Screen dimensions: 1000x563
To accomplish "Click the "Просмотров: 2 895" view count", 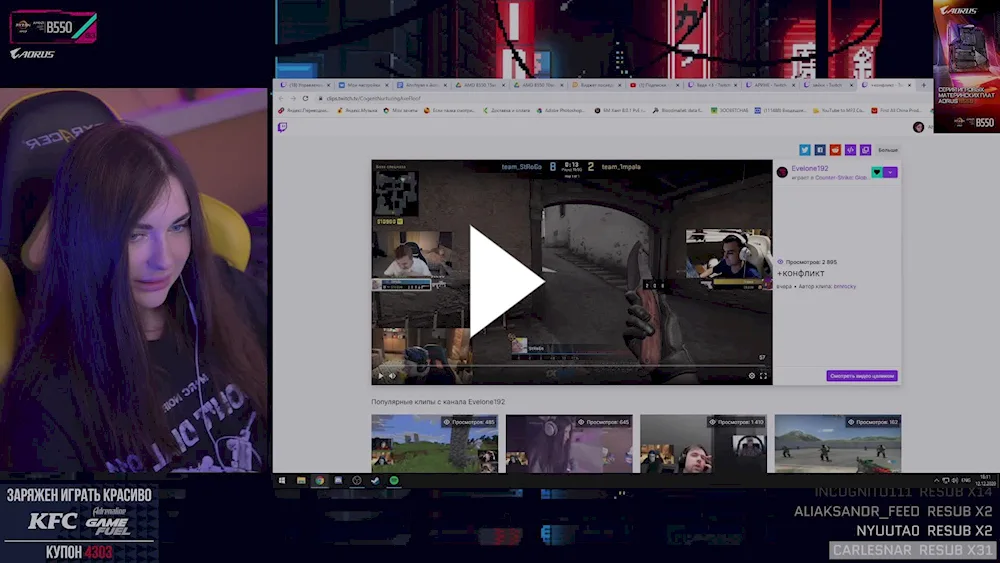I will pos(807,262).
